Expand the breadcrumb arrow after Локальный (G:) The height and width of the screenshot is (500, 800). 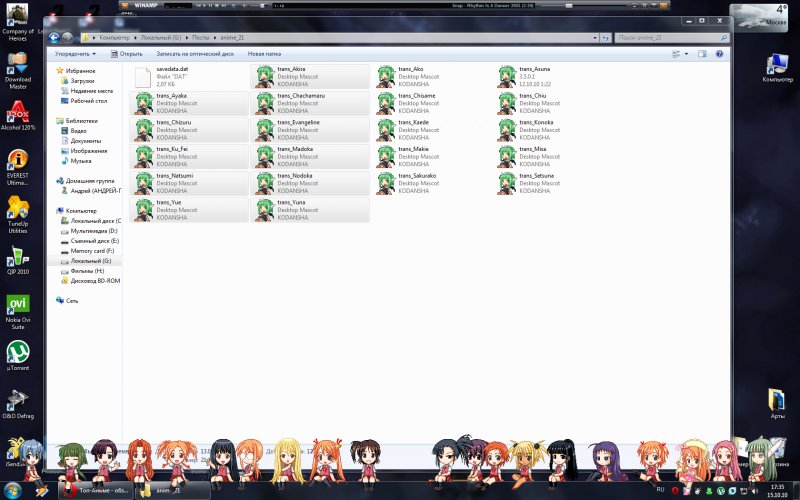point(187,38)
